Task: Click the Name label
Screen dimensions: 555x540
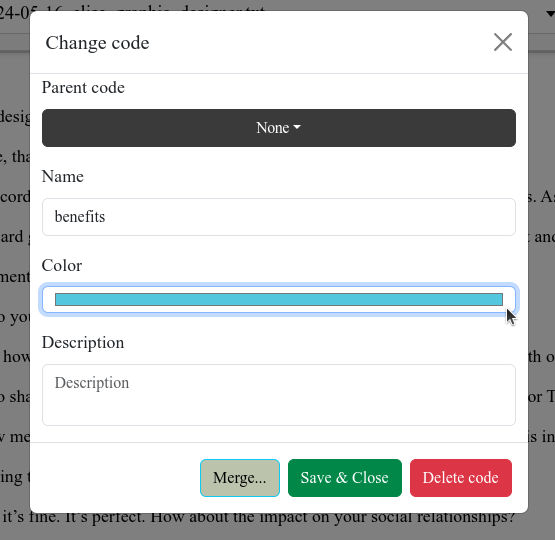Action: [x=63, y=176]
